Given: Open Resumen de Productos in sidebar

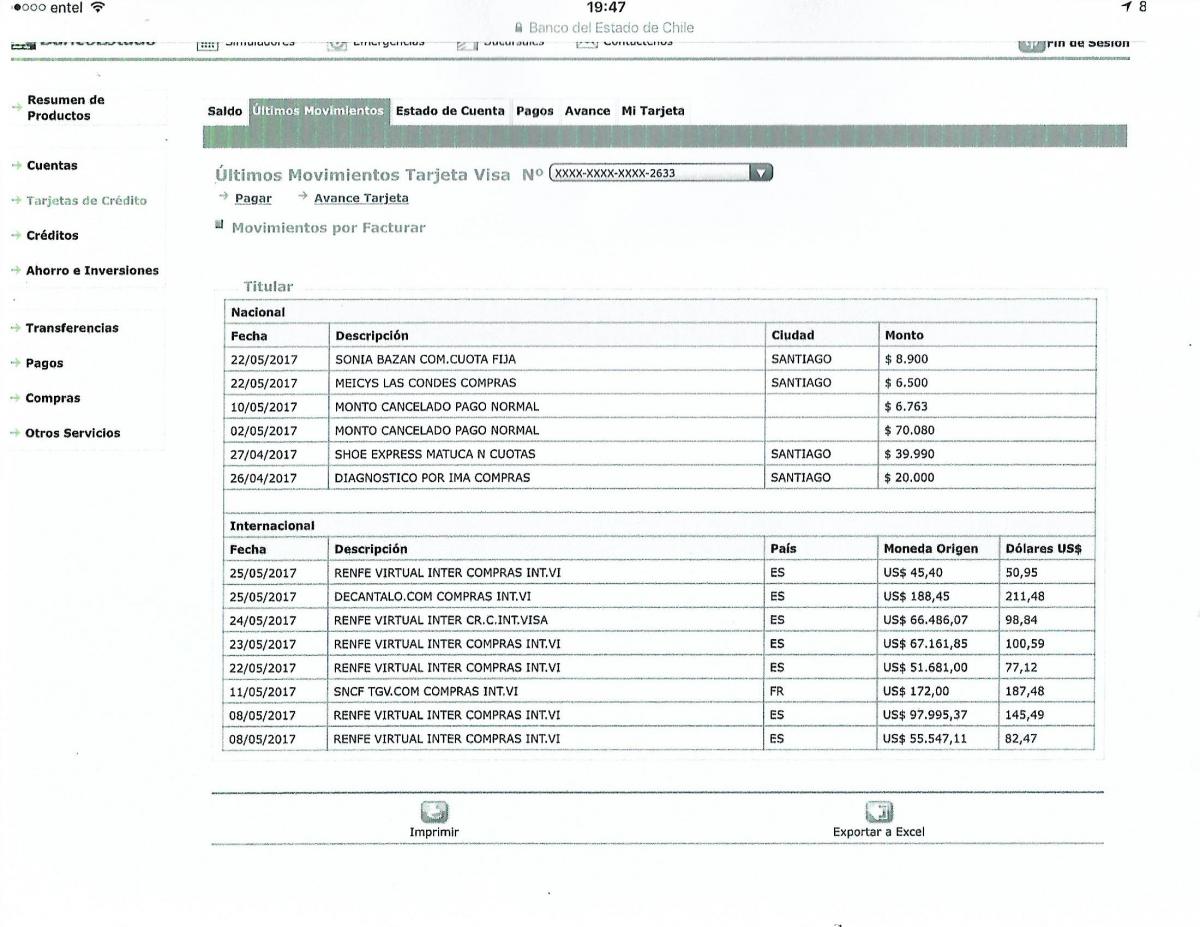Looking at the screenshot, I should coord(66,108).
